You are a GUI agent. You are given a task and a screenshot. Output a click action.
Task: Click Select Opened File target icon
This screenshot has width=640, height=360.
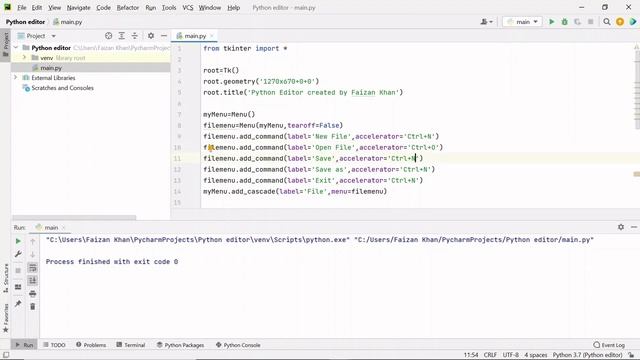109,36
